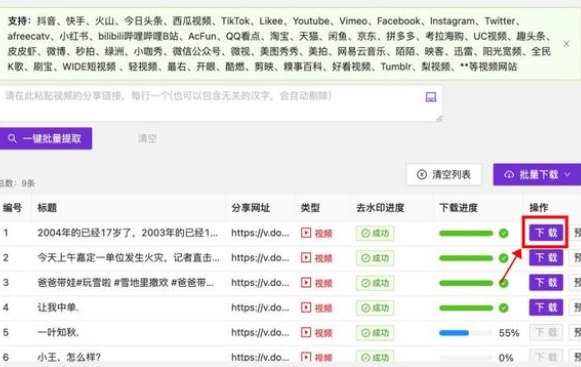Viewport: 581px width, 367px height.
Task: Focus the share link input textarea
Action: coord(221,103)
